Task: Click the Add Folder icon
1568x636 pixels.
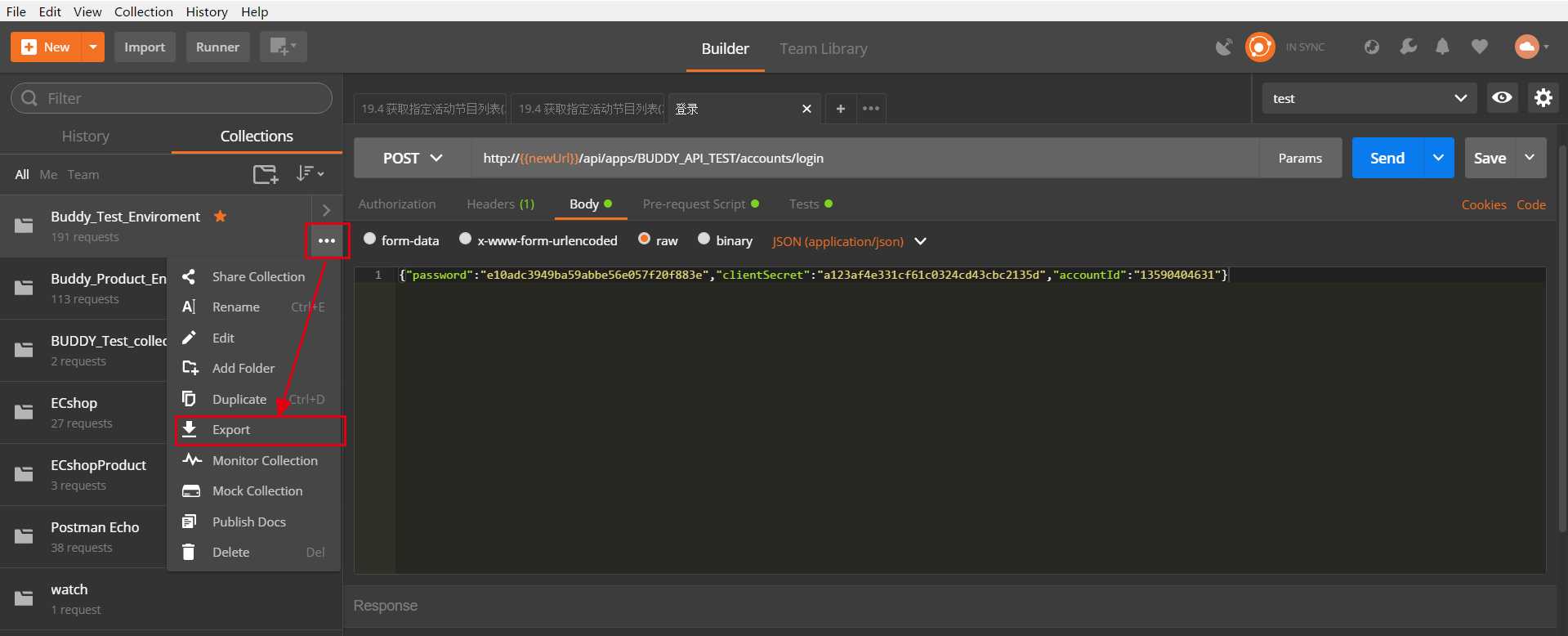Action: click(x=190, y=368)
